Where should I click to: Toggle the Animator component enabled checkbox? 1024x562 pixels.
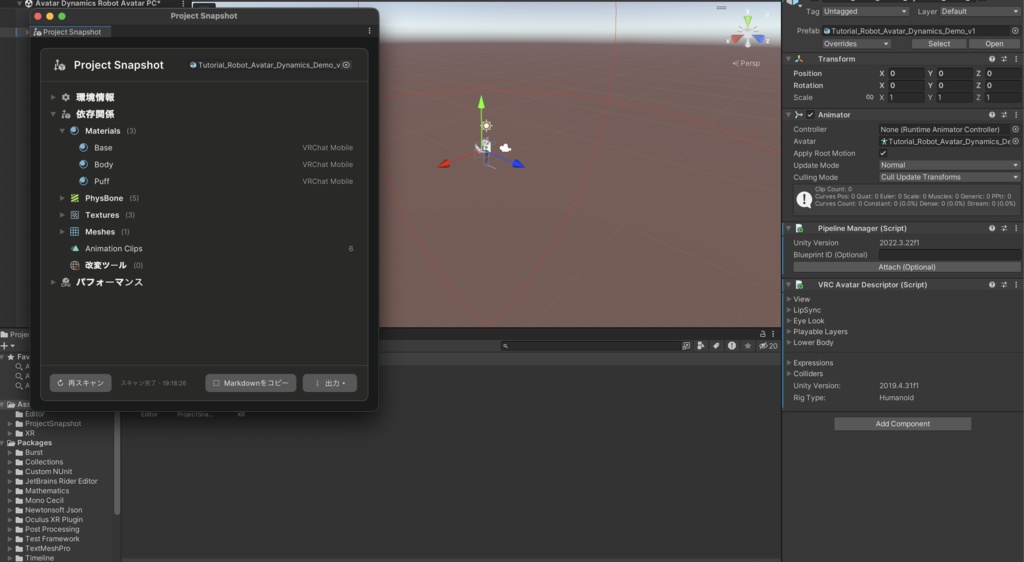click(810, 115)
